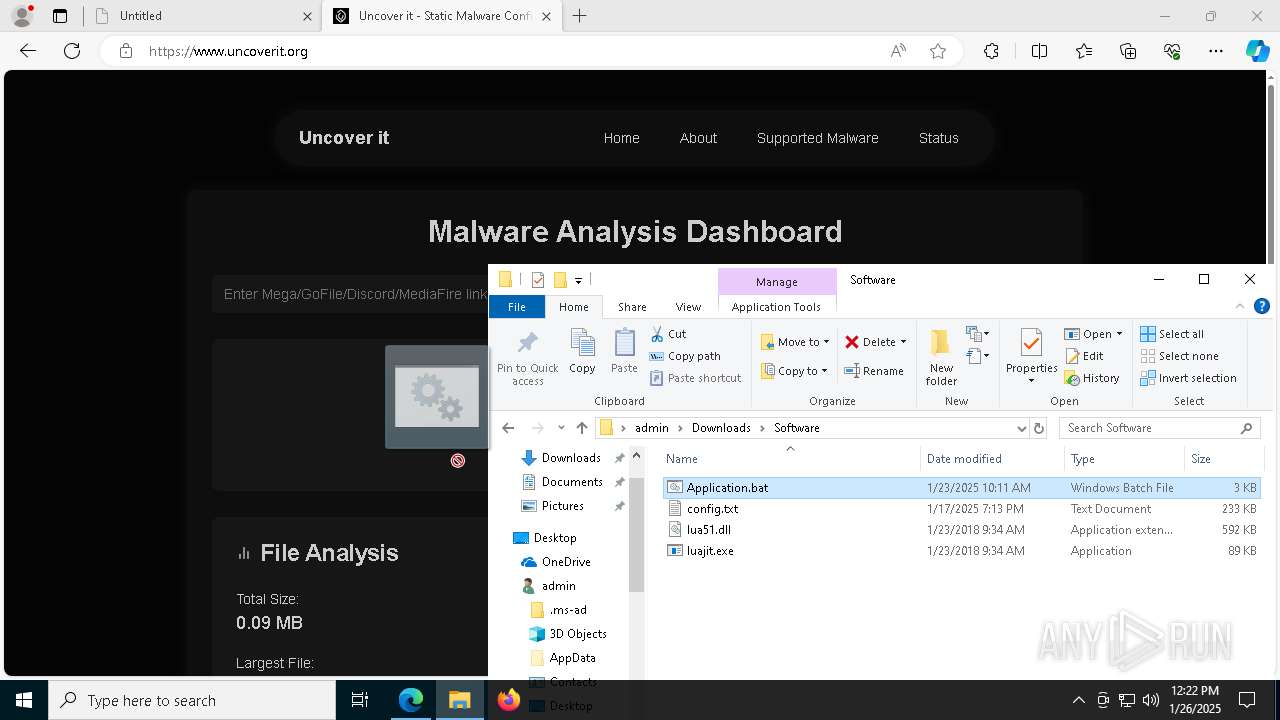Open Supported Malware nav item
1280x720 pixels.
pos(817,138)
